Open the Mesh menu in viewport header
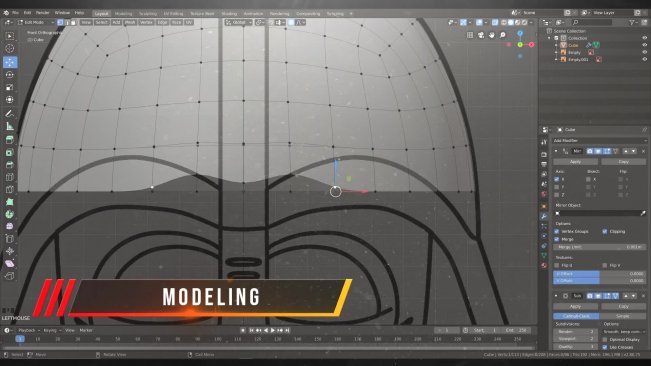Viewport: 651px width, 366px height. click(130, 22)
